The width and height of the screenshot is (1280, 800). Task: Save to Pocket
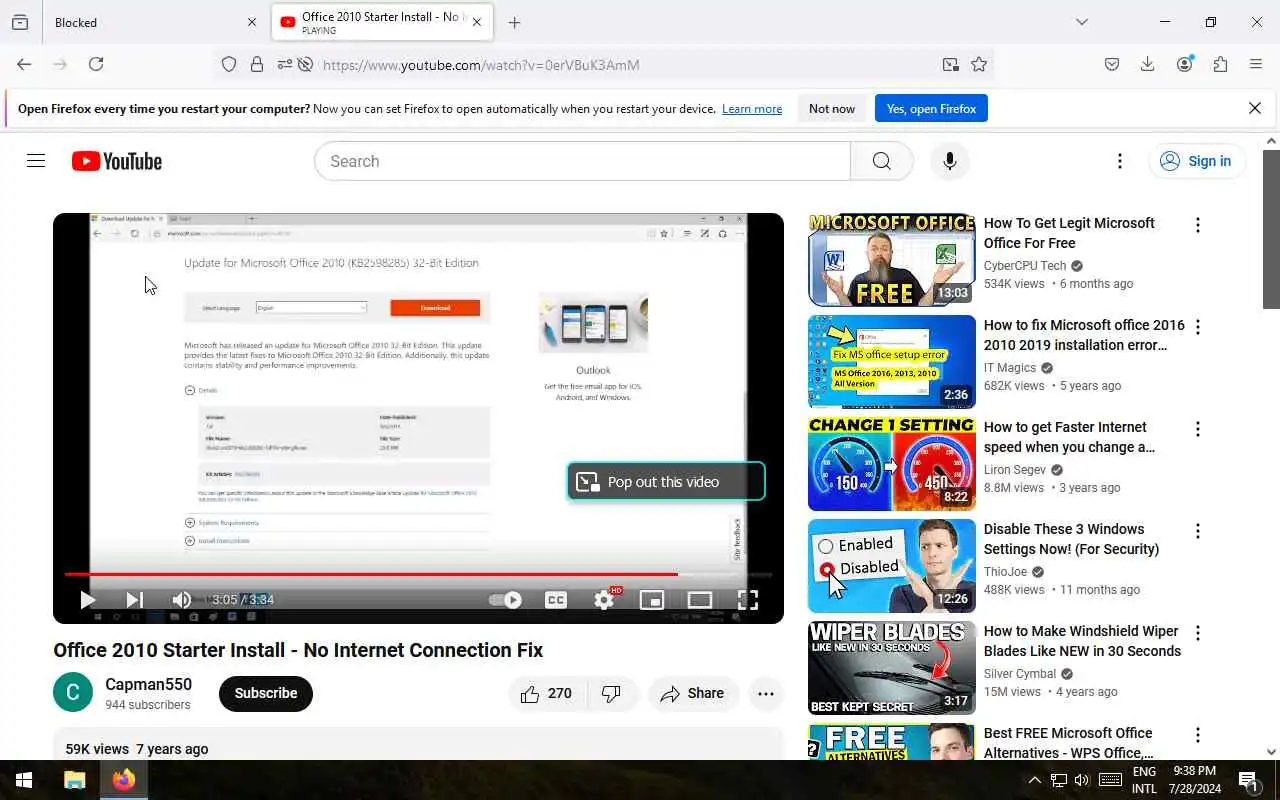1112,64
